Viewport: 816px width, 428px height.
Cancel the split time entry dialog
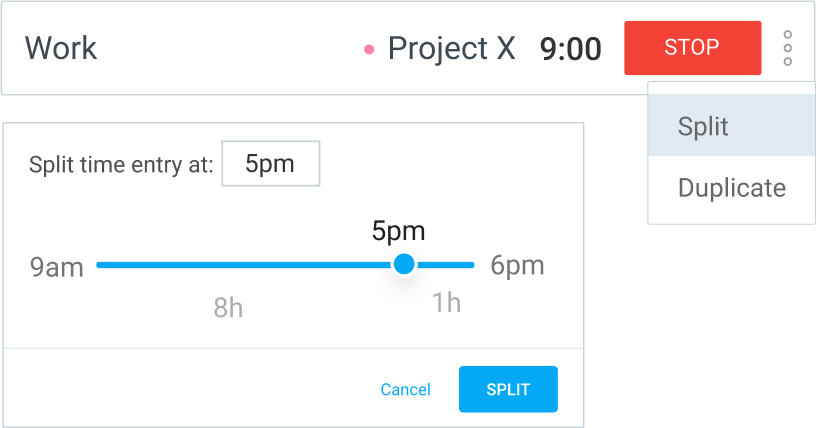click(405, 390)
